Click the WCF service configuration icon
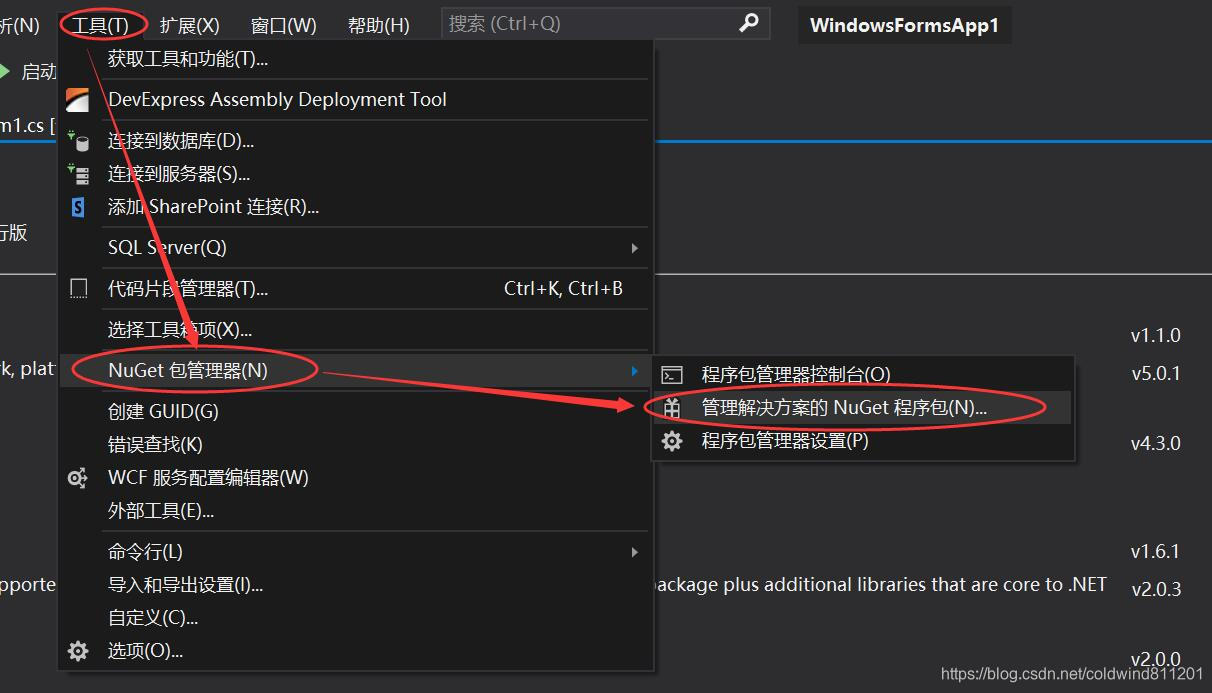The width and height of the screenshot is (1212, 693). tap(77, 478)
